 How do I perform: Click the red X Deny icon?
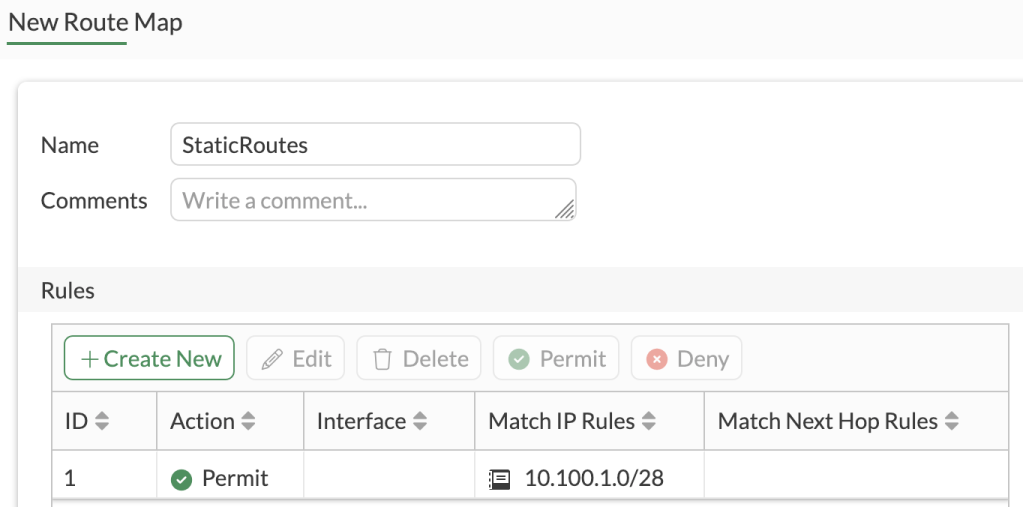coord(656,360)
